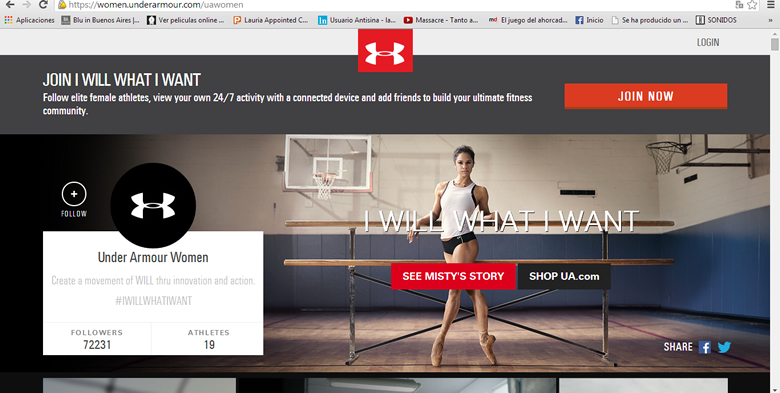
Task: Click the SEE MISTY'S STORY button
Action: coord(453,276)
